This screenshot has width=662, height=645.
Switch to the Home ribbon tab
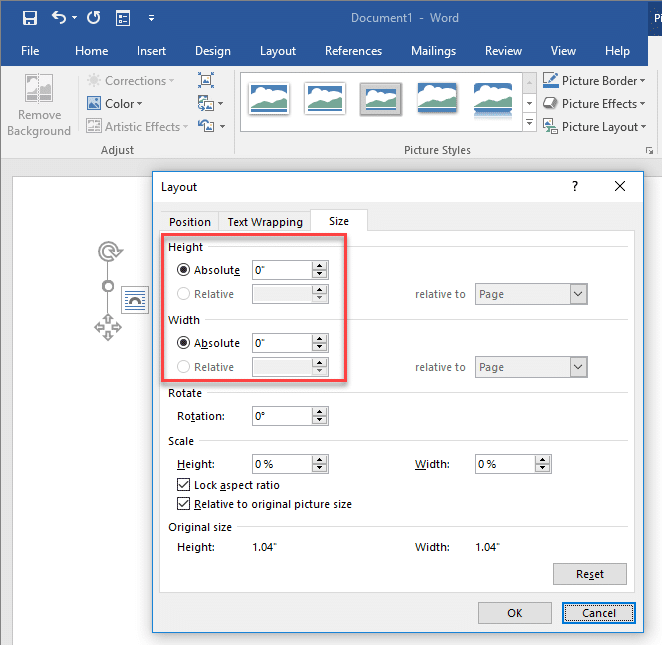click(92, 51)
